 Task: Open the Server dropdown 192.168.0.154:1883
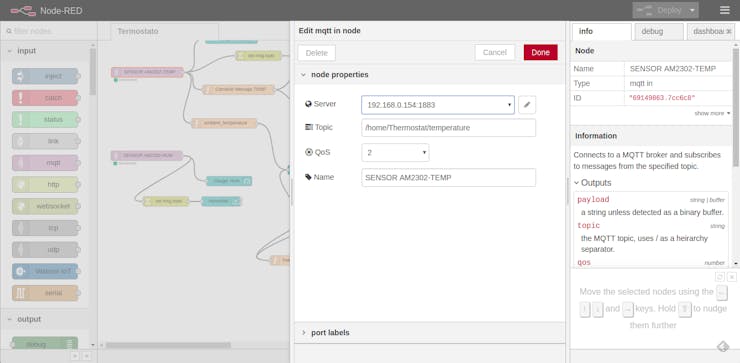(438, 105)
